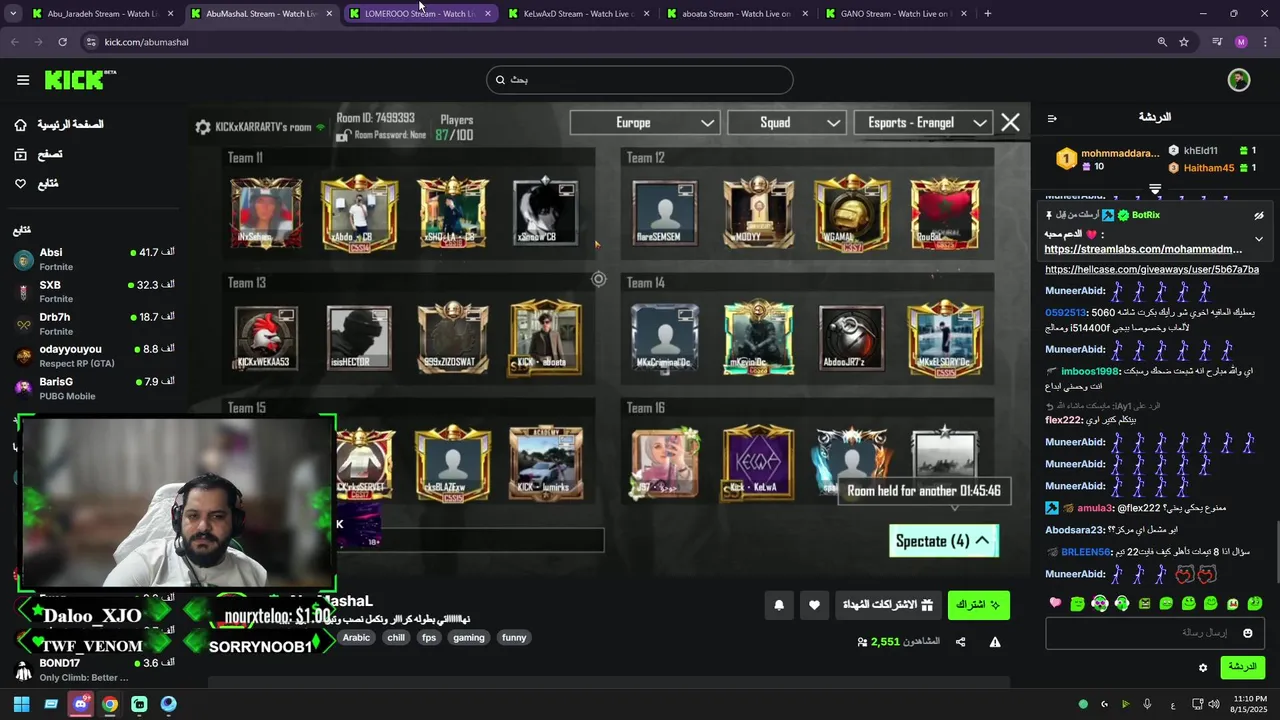Screen dimensions: 1280x720
Task: Open Chrome profile M avatar
Action: 1241,42
